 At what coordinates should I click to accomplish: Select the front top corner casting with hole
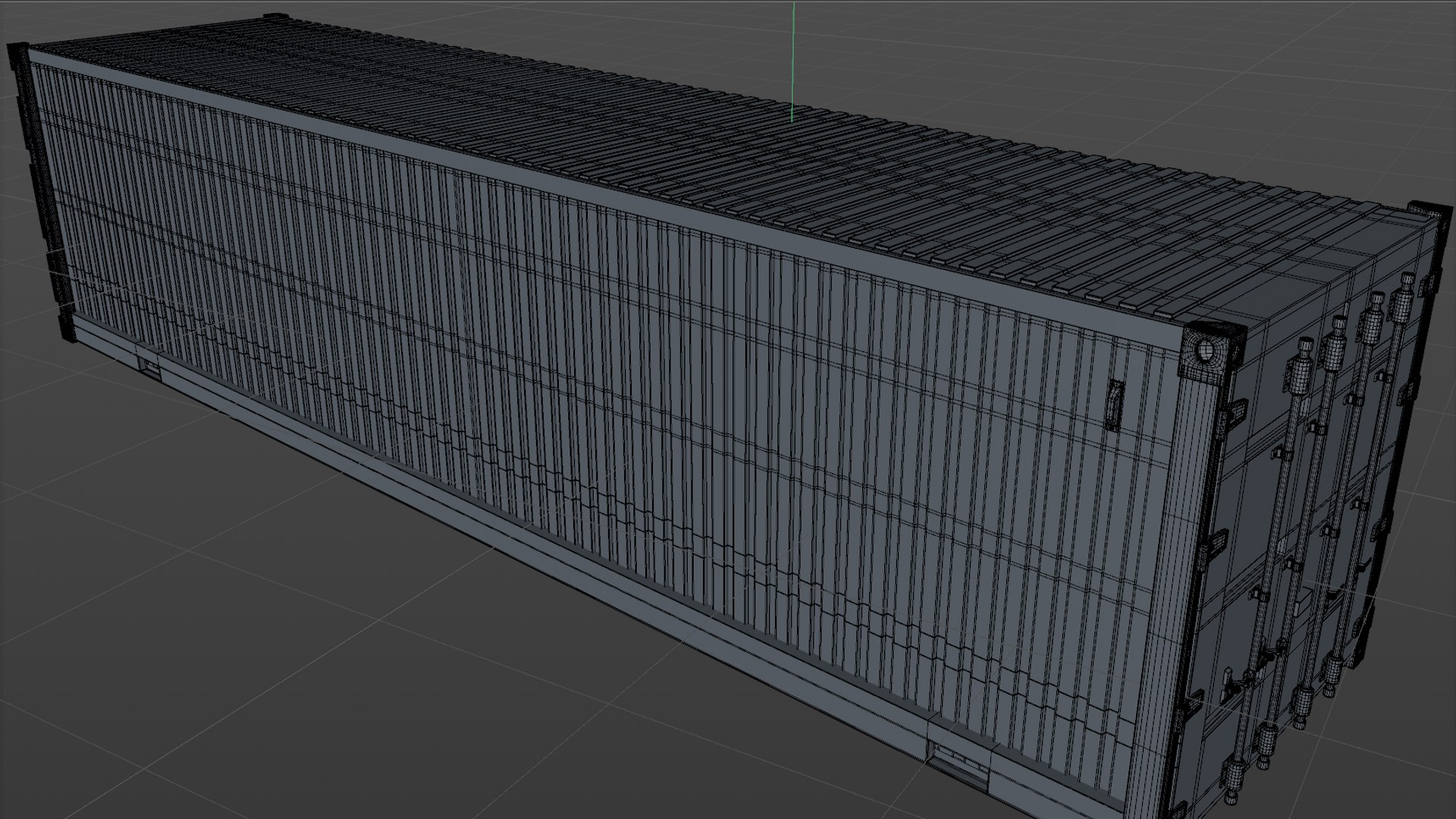tap(1211, 353)
